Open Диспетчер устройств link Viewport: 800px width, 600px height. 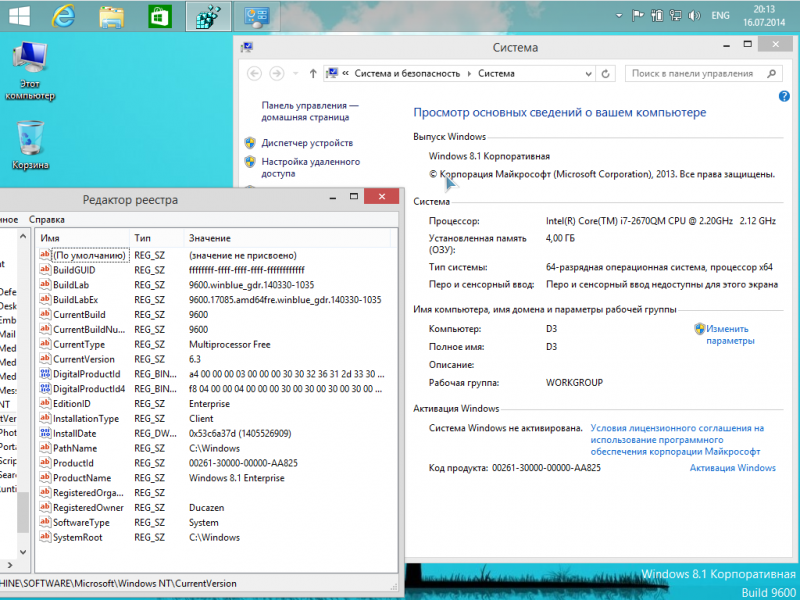point(307,143)
